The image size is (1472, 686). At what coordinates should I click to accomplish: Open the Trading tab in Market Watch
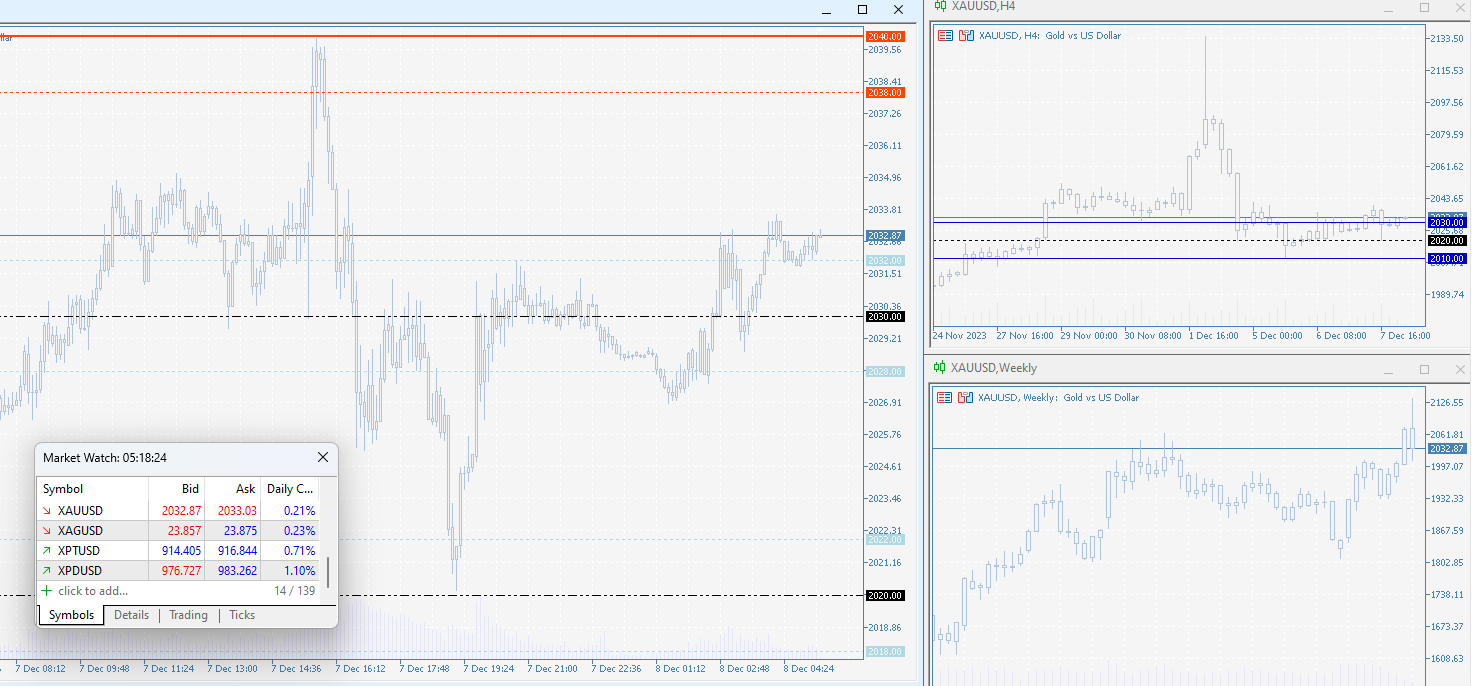188,615
